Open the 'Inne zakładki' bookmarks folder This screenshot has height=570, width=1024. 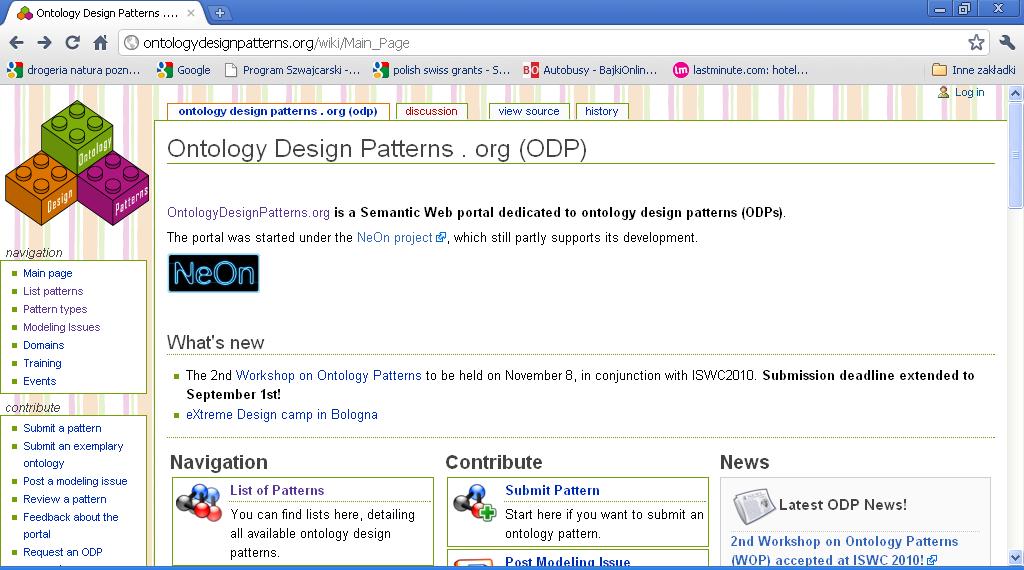pos(973,70)
